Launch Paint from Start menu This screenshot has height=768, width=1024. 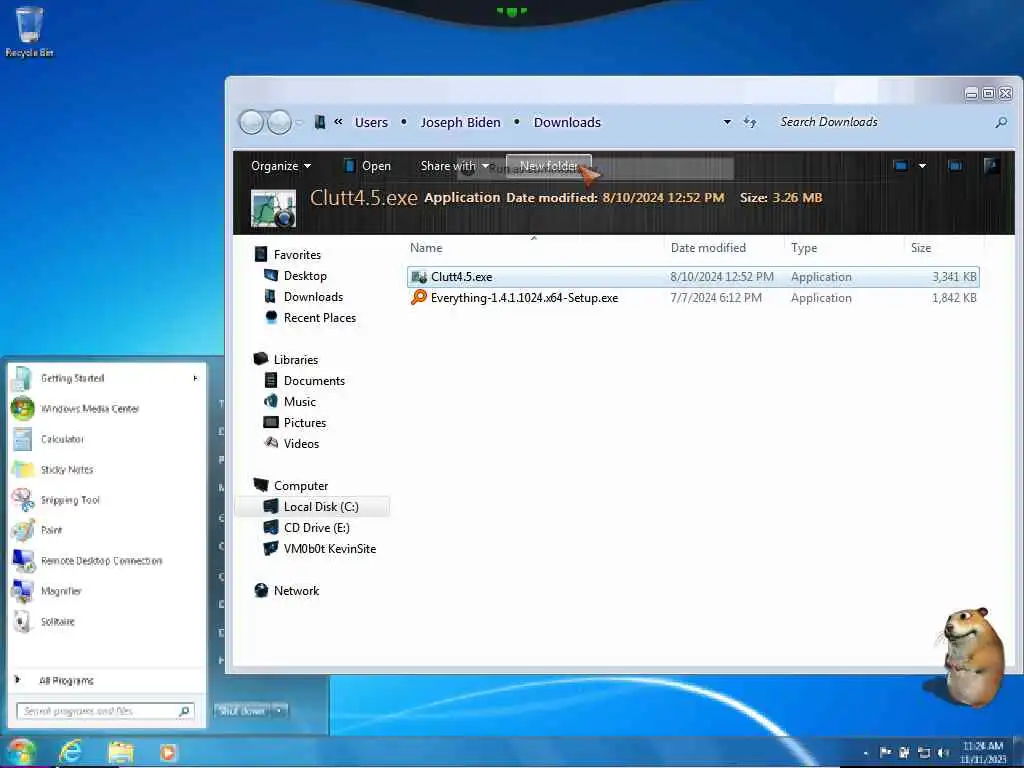tap(52, 530)
